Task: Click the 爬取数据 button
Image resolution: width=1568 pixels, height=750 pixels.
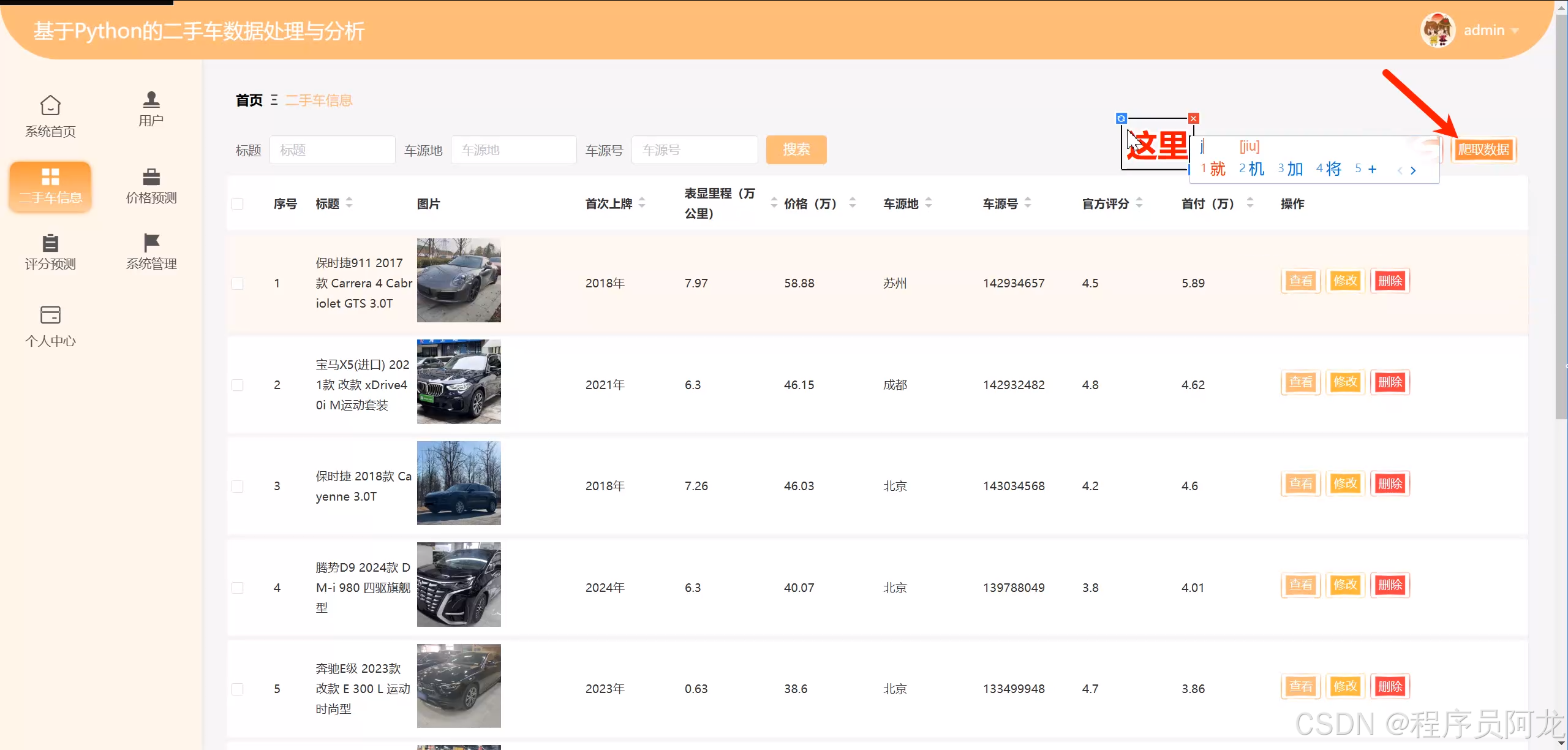Action: tap(1483, 150)
